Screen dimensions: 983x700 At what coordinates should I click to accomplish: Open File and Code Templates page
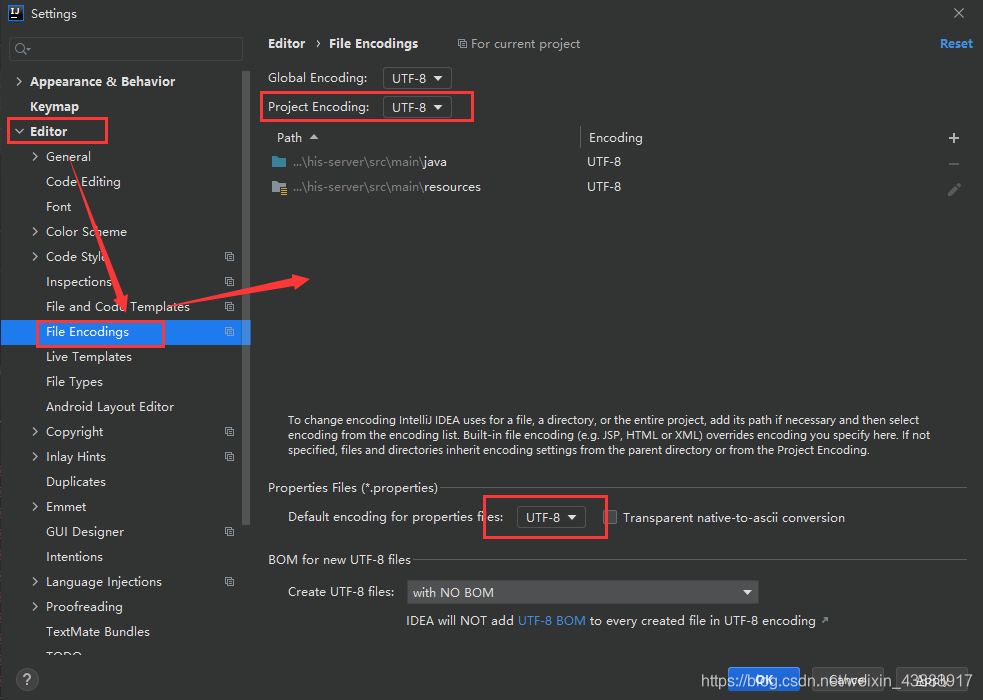pyautogui.click(x=118, y=306)
